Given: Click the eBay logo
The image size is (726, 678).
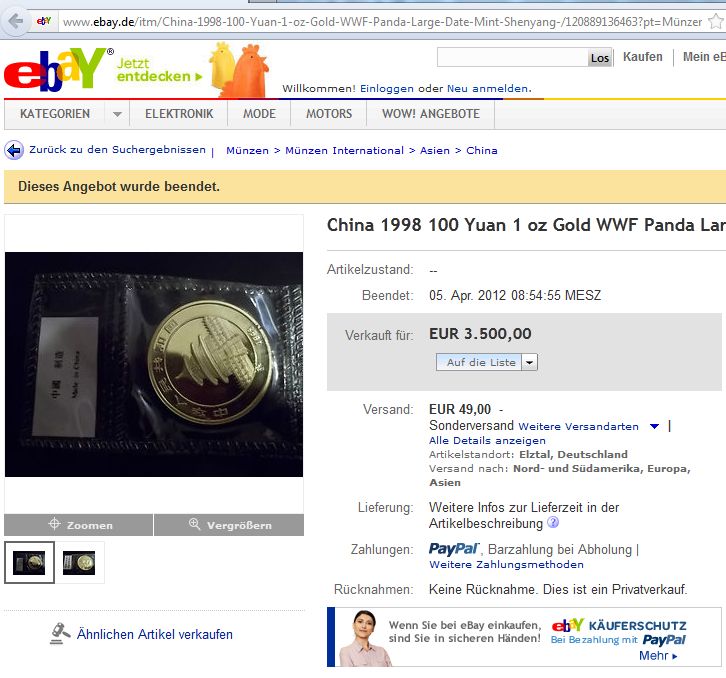Looking at the screenshot, I should [56, 70].
